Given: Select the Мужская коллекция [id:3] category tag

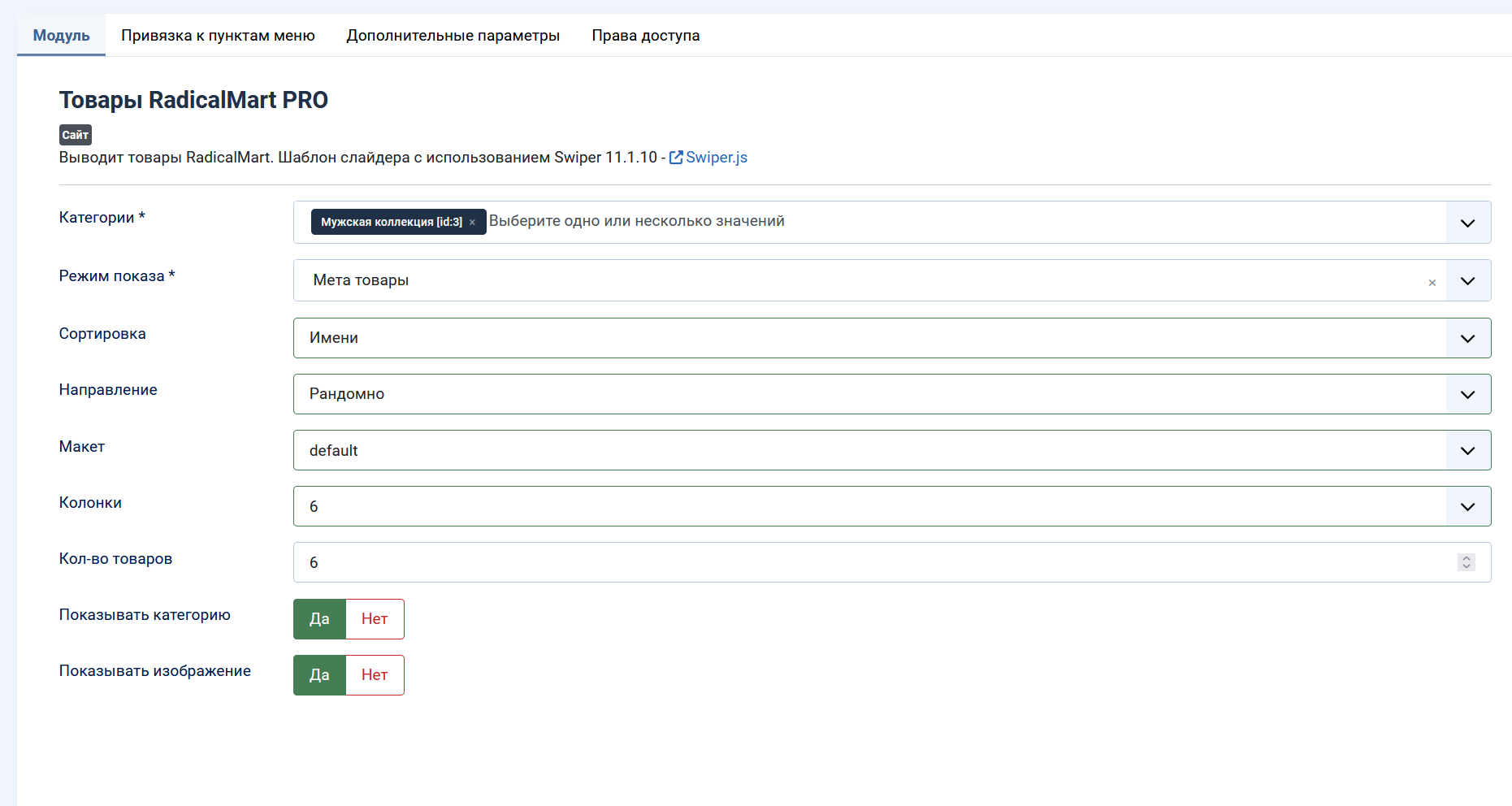Looking at the screenshot, I should 392,222.
